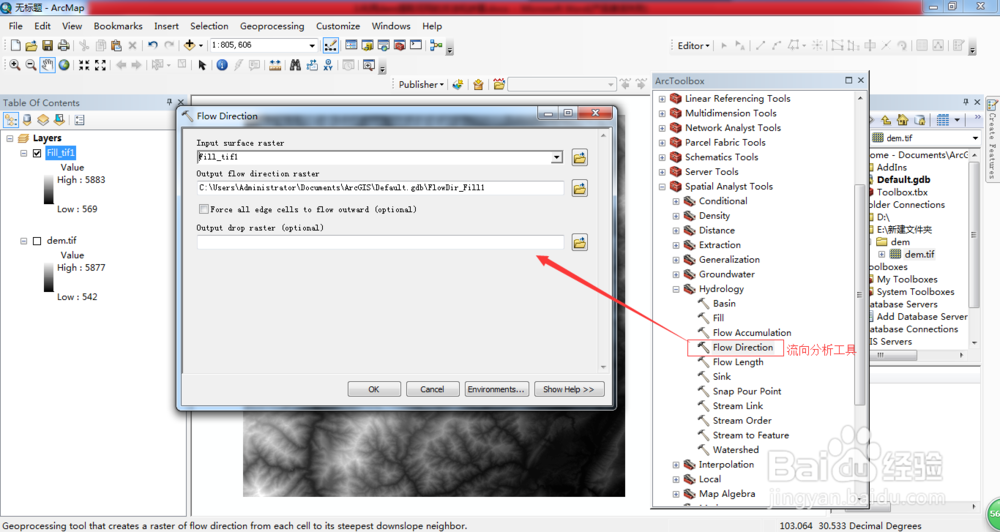Open the Catalog window icon
1000x532 pixels.
pos(367,45)
